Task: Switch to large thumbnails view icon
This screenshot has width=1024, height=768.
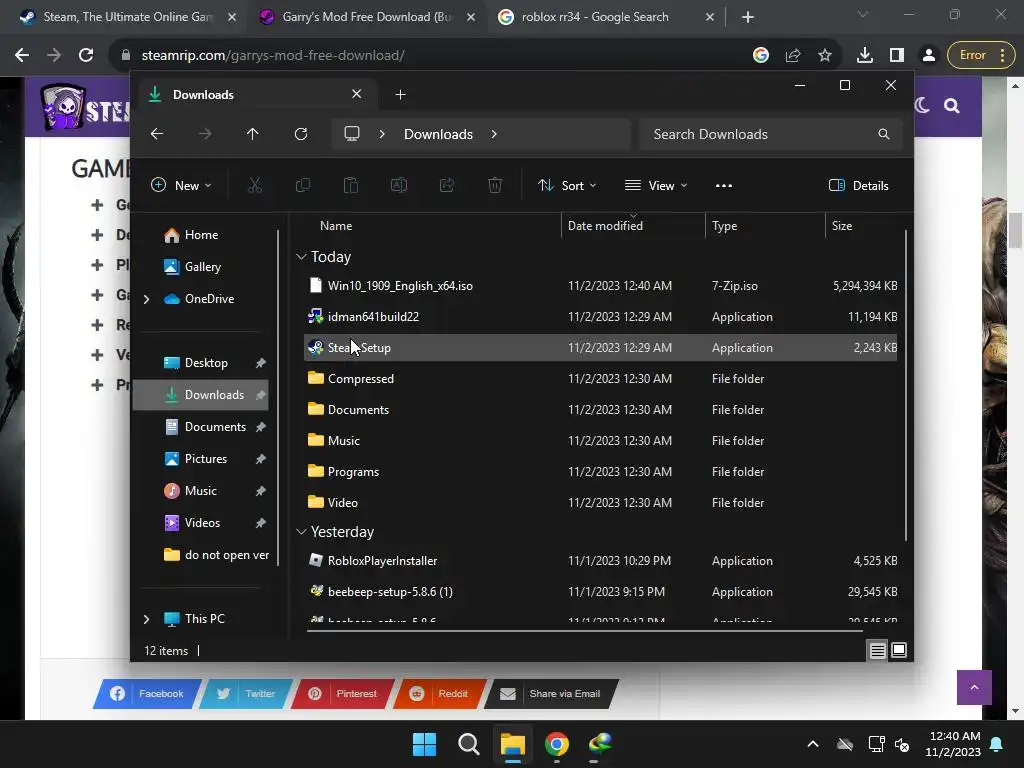Action: [x=899, y=650]
